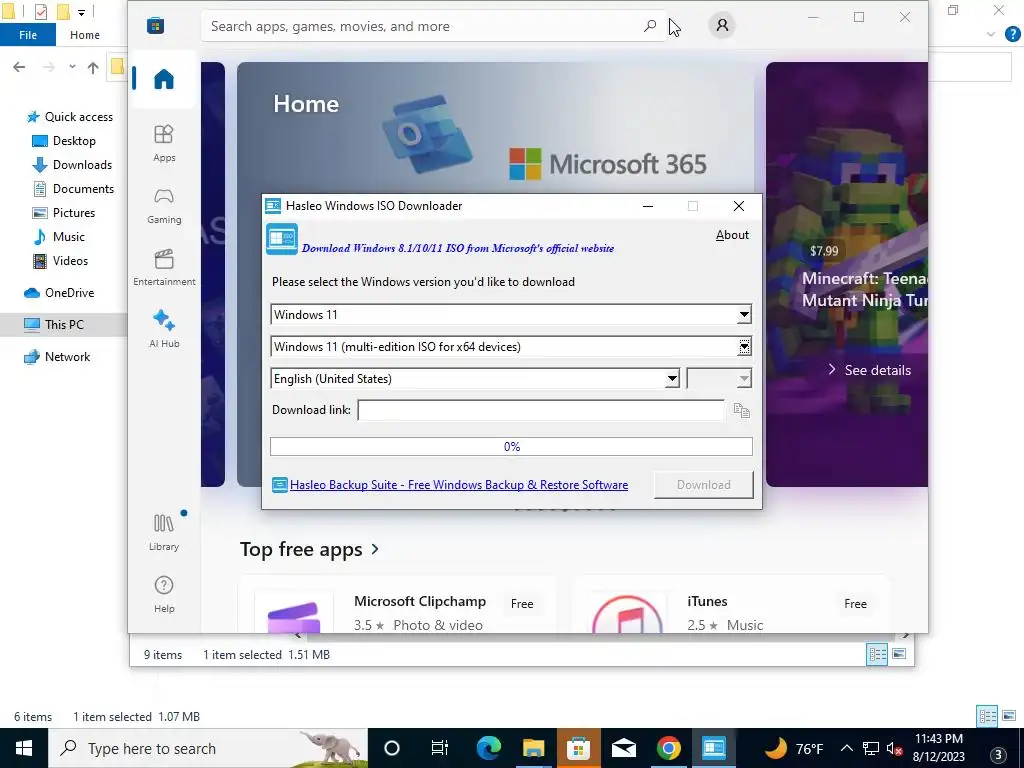Switch File Explorer to large icons view
The image size is (1024, 768).
pos(1009,716)
